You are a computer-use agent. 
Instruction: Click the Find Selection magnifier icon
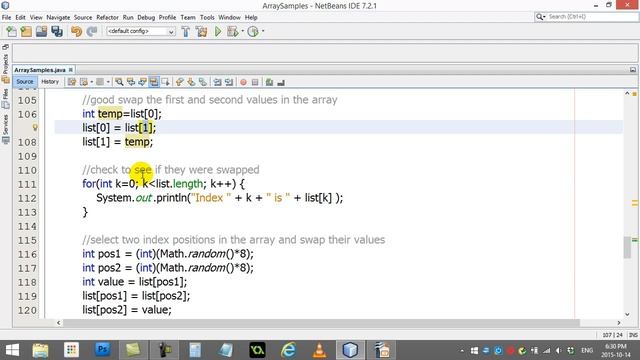(x=119, y=82)
